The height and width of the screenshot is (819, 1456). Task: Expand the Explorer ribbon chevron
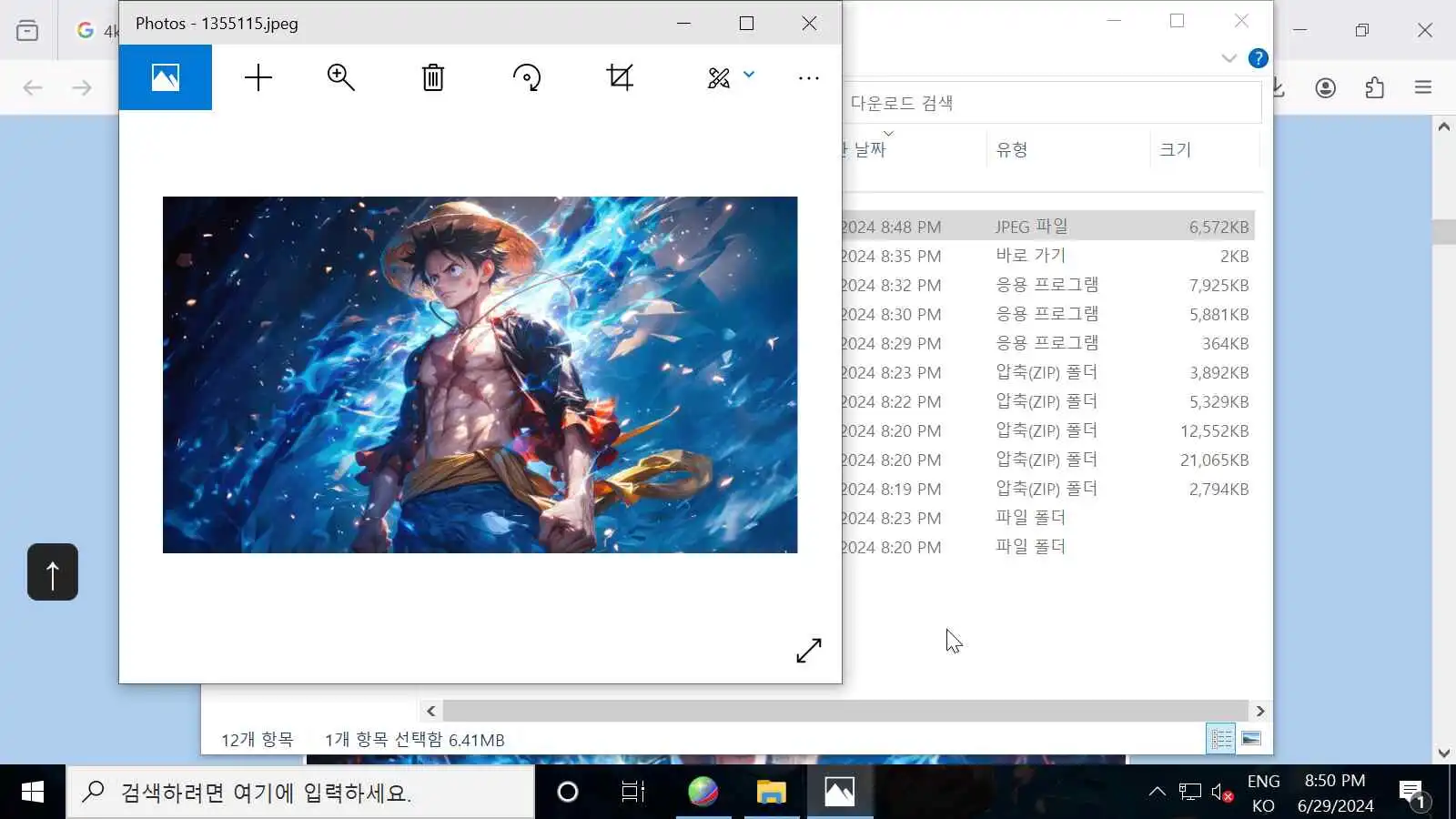[1228, 58]
